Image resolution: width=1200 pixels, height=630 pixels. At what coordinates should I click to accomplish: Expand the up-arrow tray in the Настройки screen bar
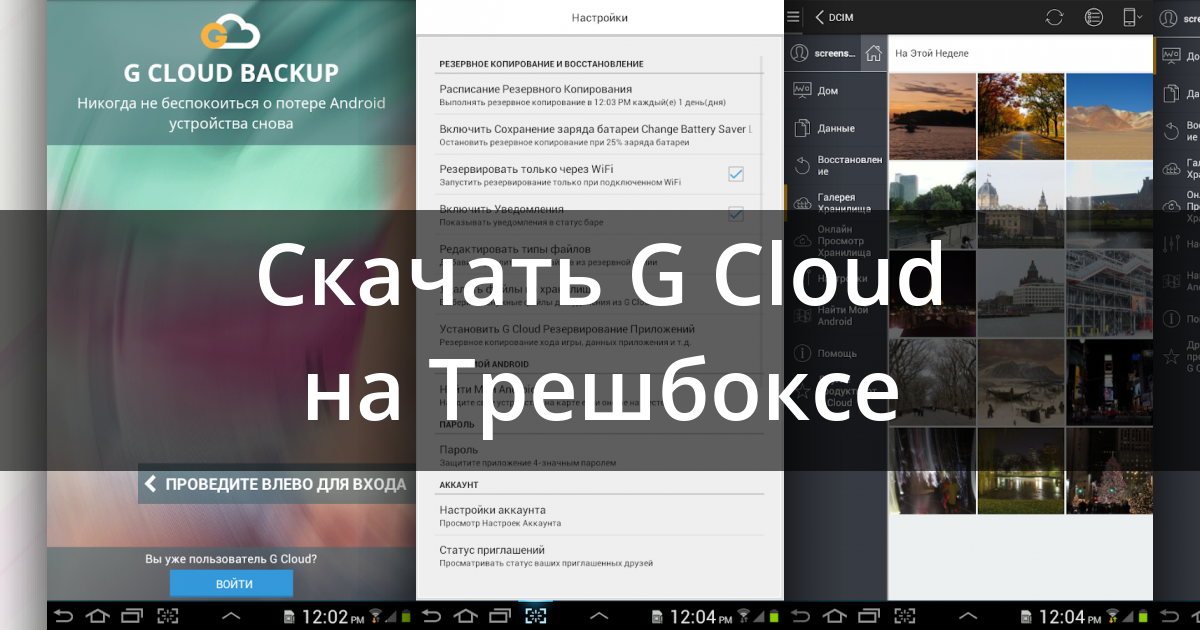tap(598, 616)
